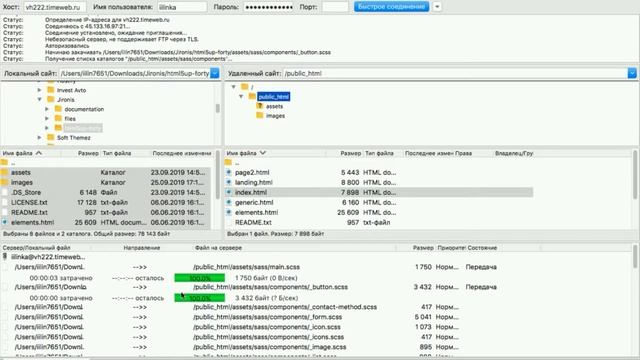Open Удаленный сайт path dropdown
Screen dimensions: 640x360
click(632, 73)
